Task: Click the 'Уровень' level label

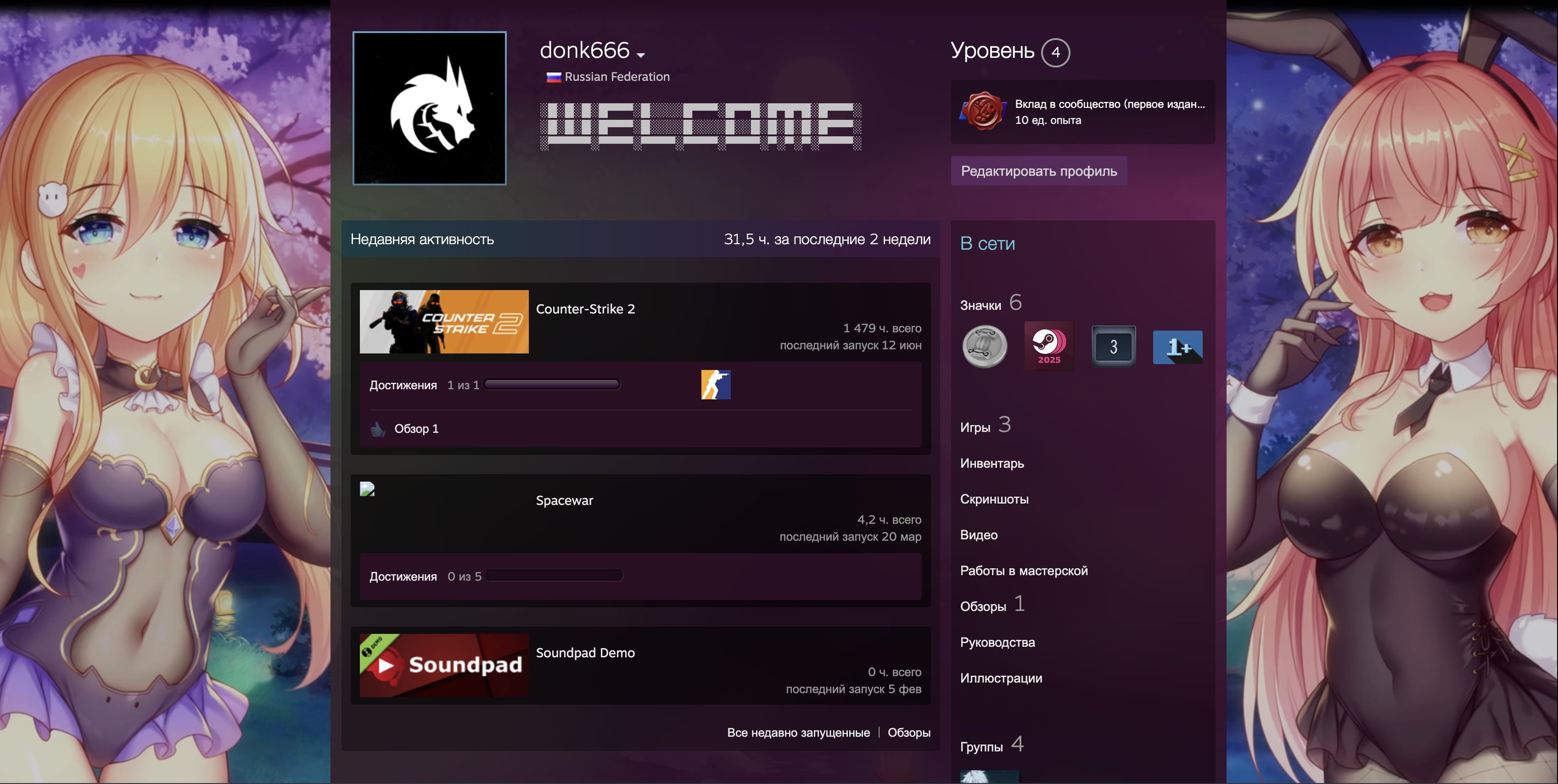Action: (992, 51)
